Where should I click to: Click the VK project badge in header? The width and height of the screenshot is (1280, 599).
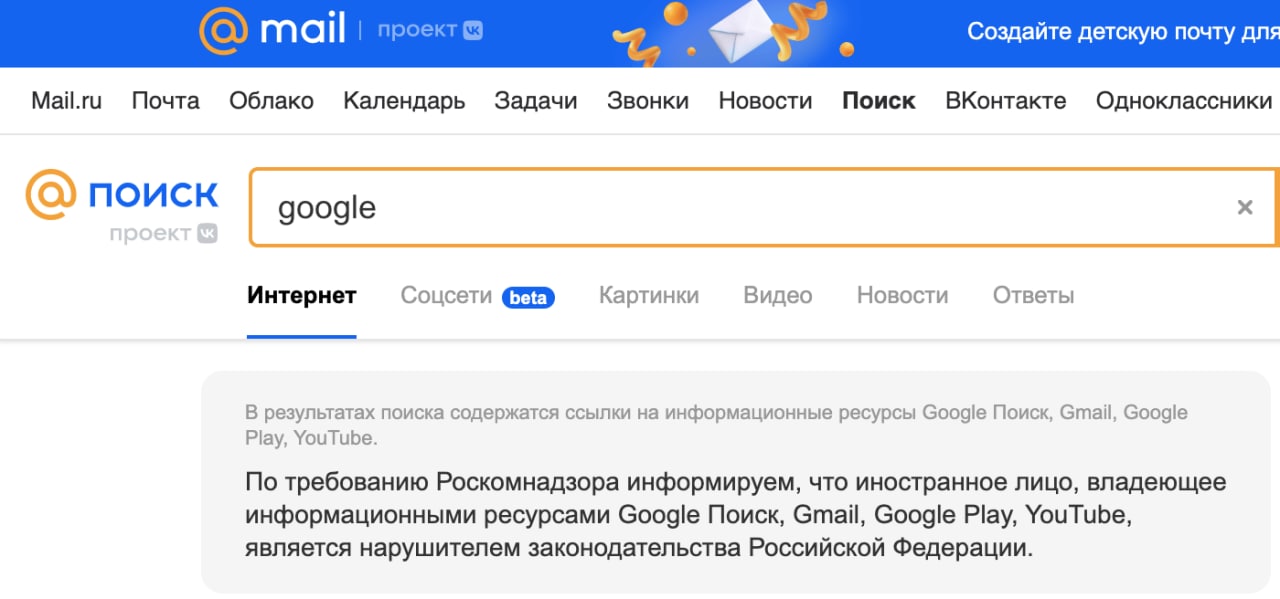430,31
